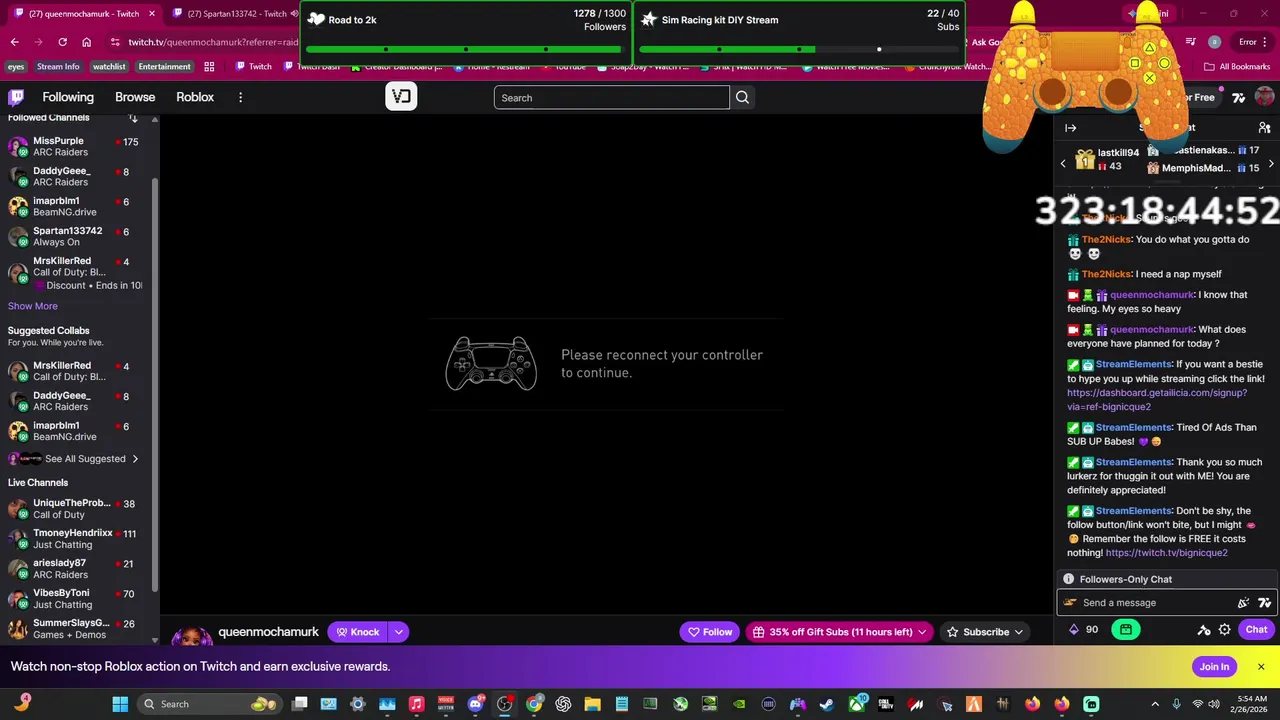Screen dimensions: 1280x720
Task: Open the chat community users icon
Action: pos(1264,128)
